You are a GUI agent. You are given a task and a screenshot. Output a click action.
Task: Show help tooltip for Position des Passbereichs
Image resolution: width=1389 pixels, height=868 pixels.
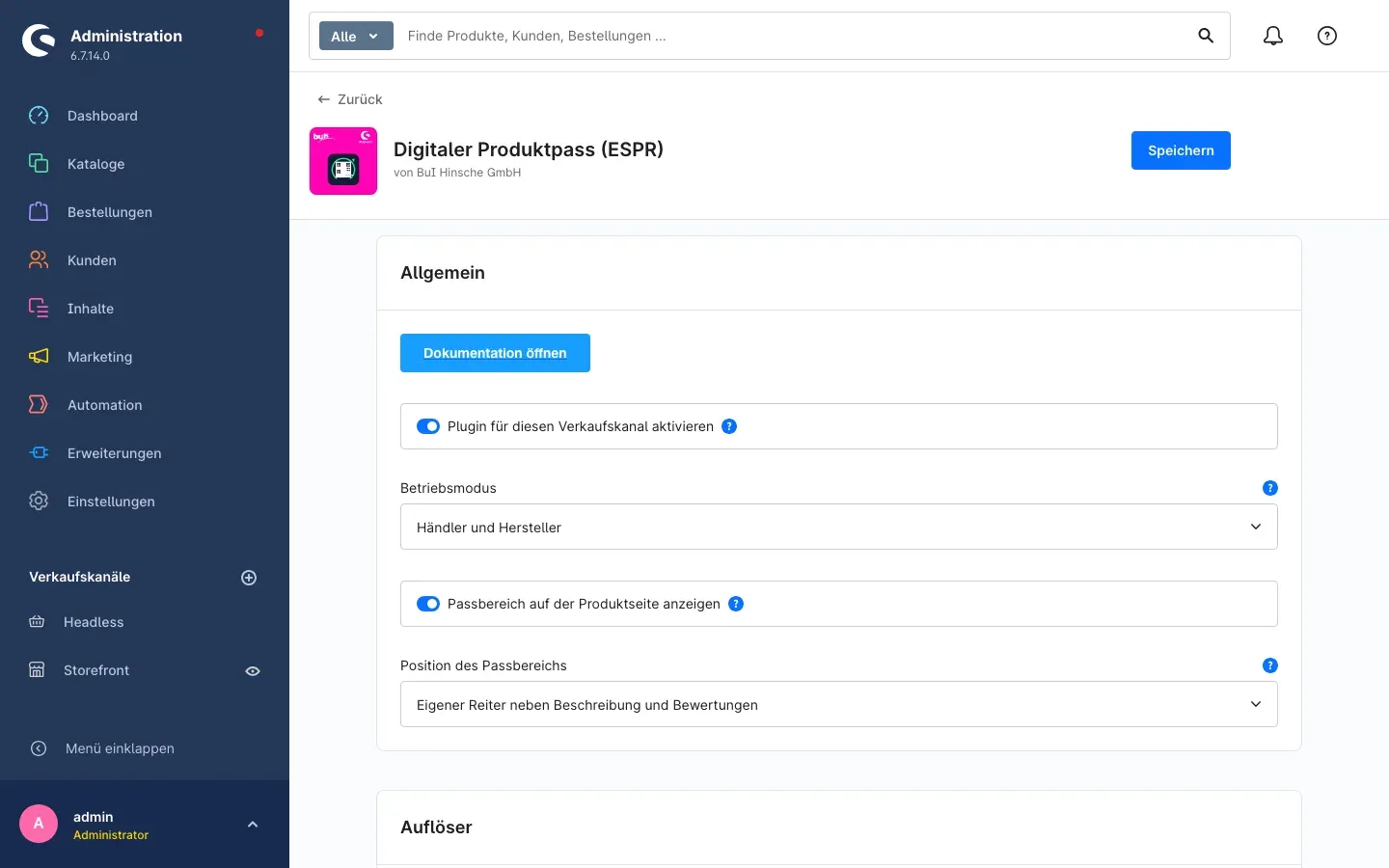point(1270,665)
